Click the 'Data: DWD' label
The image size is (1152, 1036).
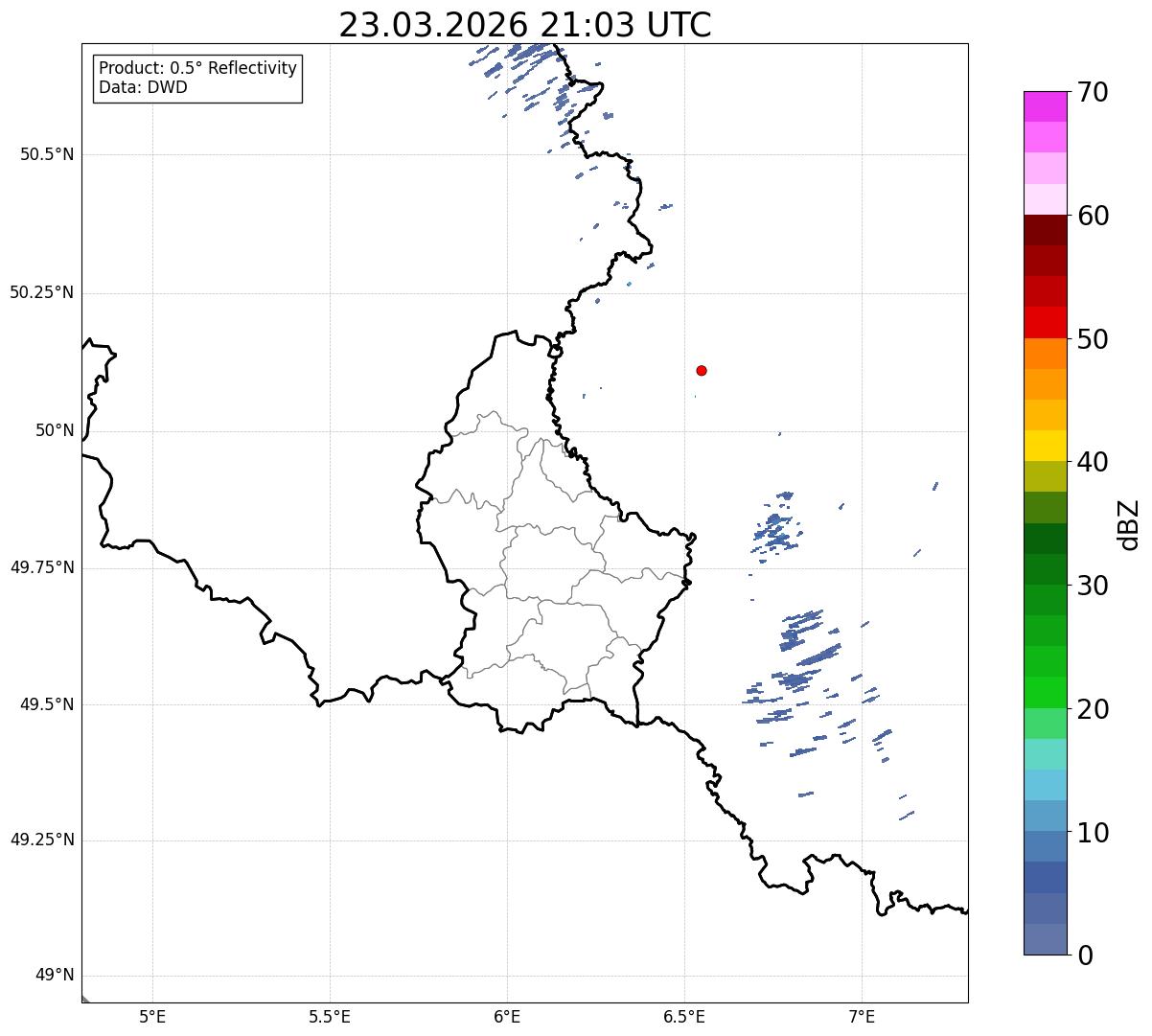click(x=144, y=87)
